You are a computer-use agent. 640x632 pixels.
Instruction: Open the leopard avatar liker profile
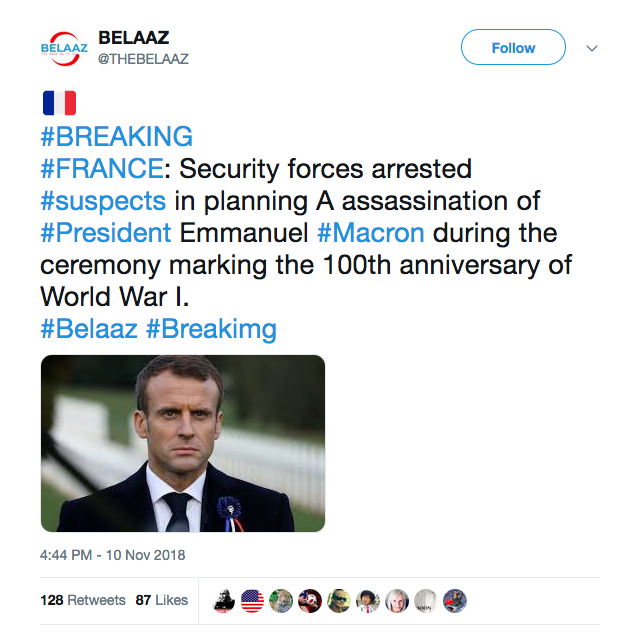pos(281,600)
